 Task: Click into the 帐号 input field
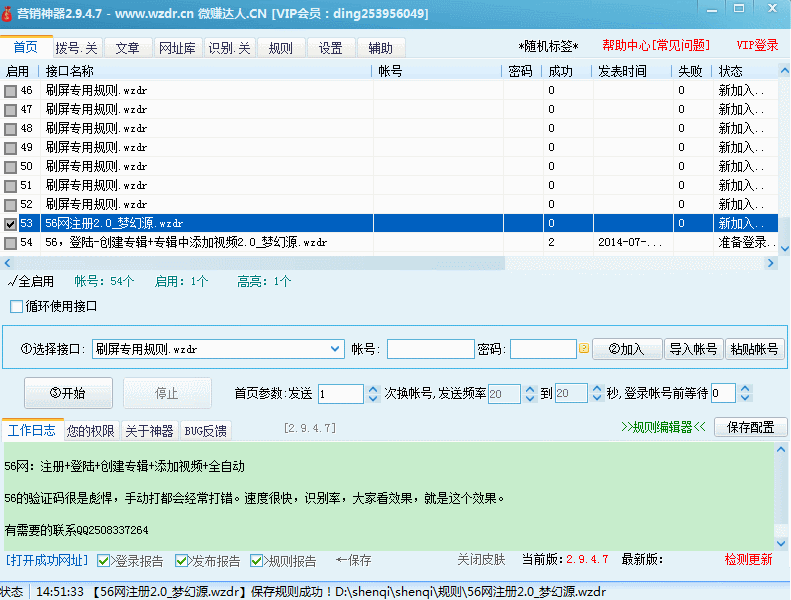(x=430, y=349)
